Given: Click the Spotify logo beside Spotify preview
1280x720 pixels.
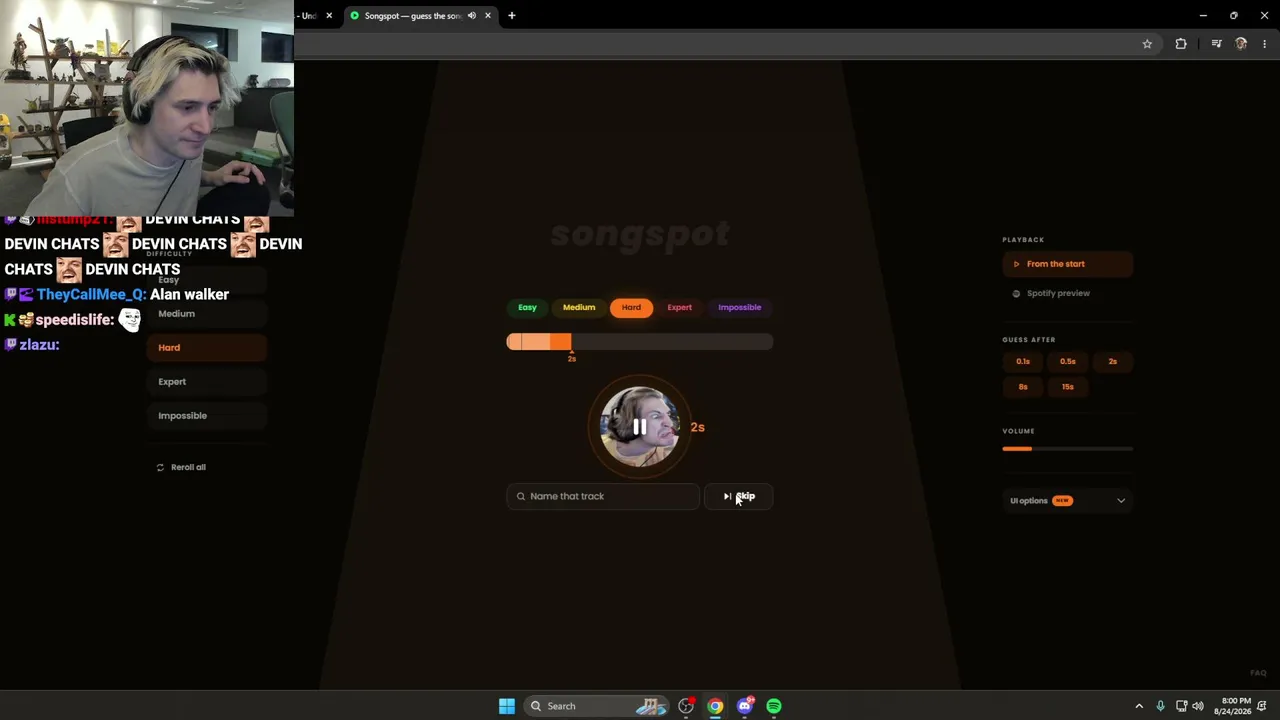Looking at the screenshot, I should [x=1016, y=294].
